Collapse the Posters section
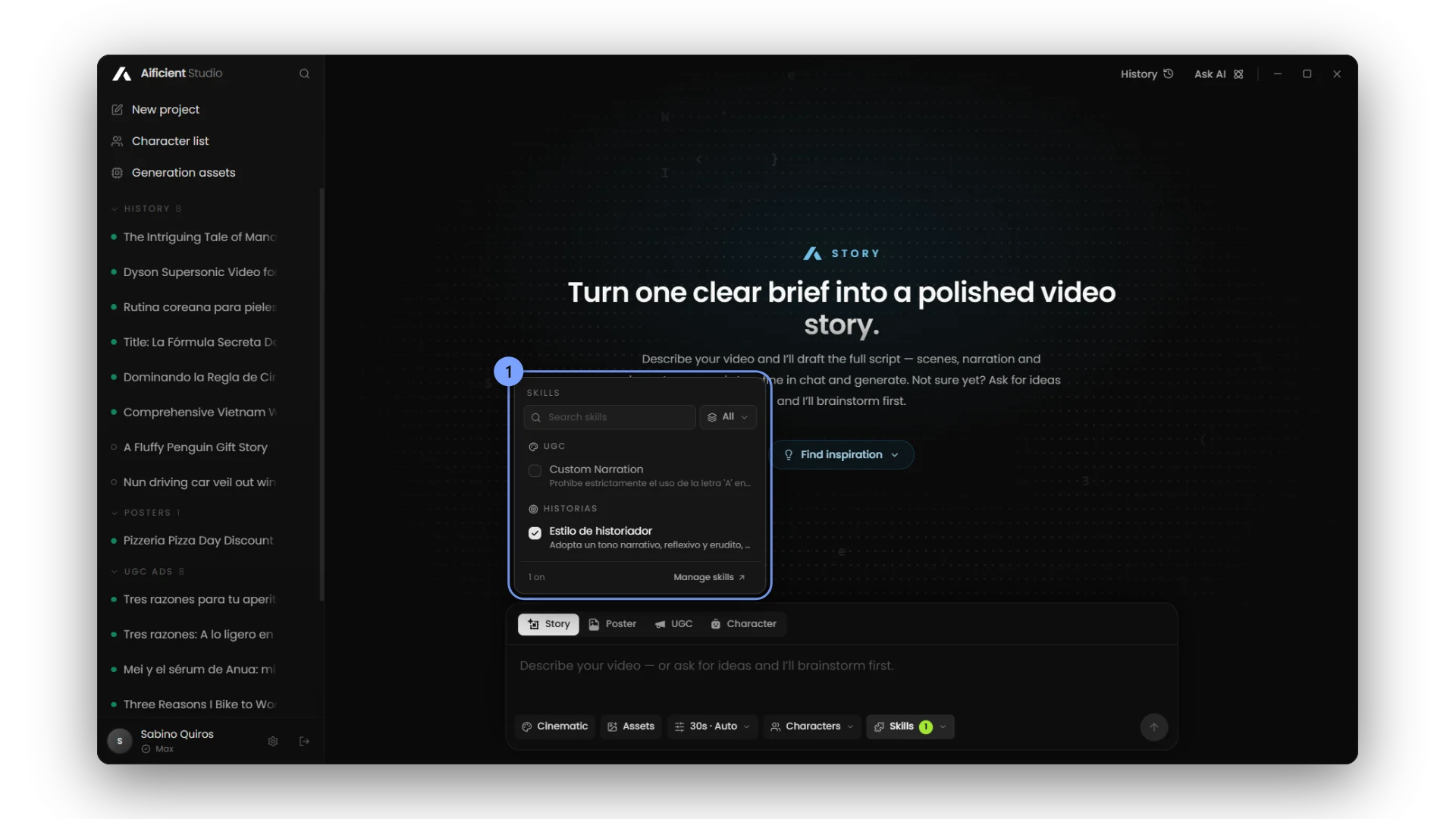 [146, 513]
